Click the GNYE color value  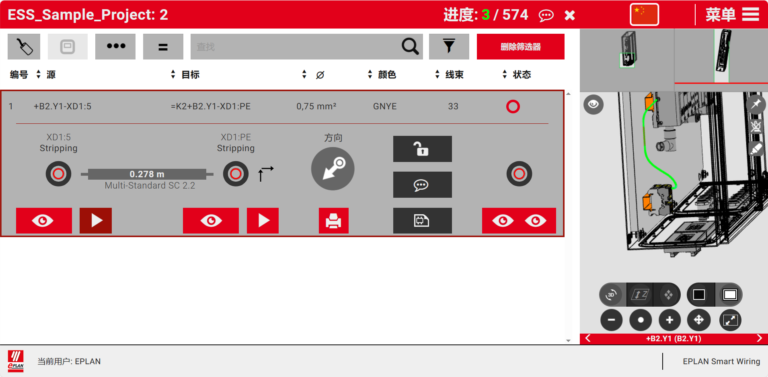pos(384,106)
